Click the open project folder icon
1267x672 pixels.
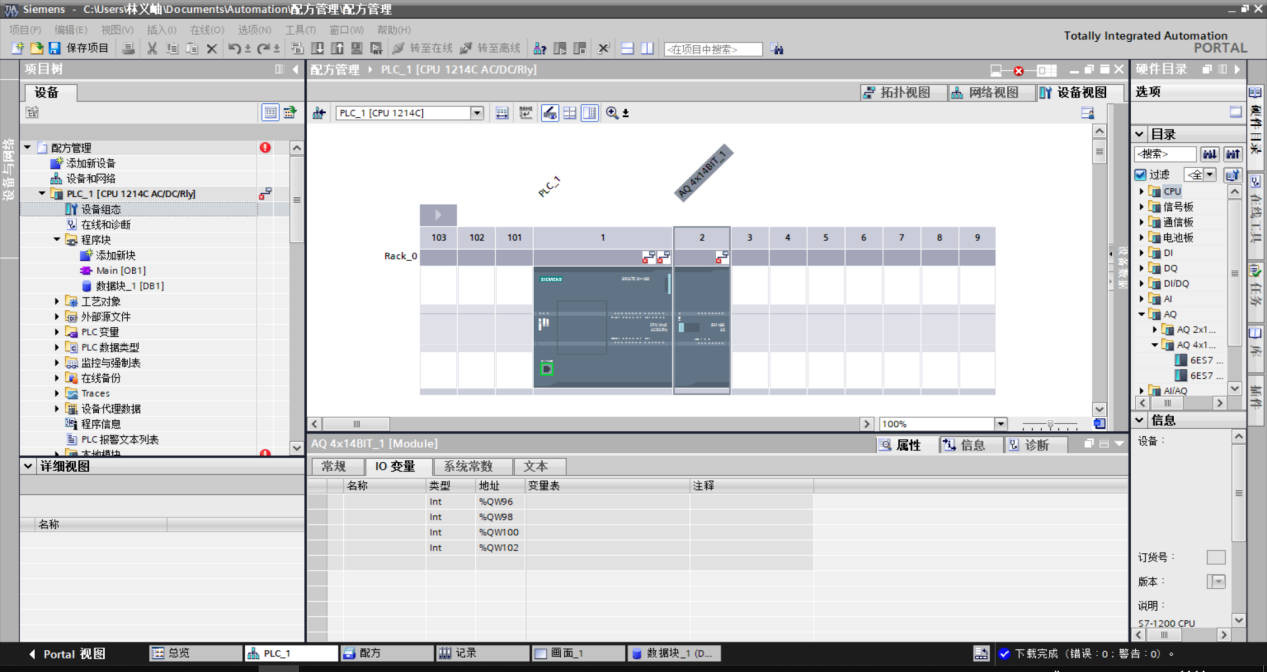click(x=36, y=48)
